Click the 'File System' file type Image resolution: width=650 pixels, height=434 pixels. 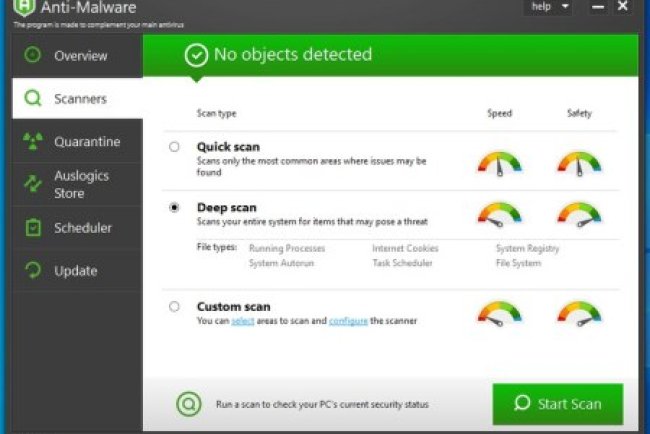(519, 263)
